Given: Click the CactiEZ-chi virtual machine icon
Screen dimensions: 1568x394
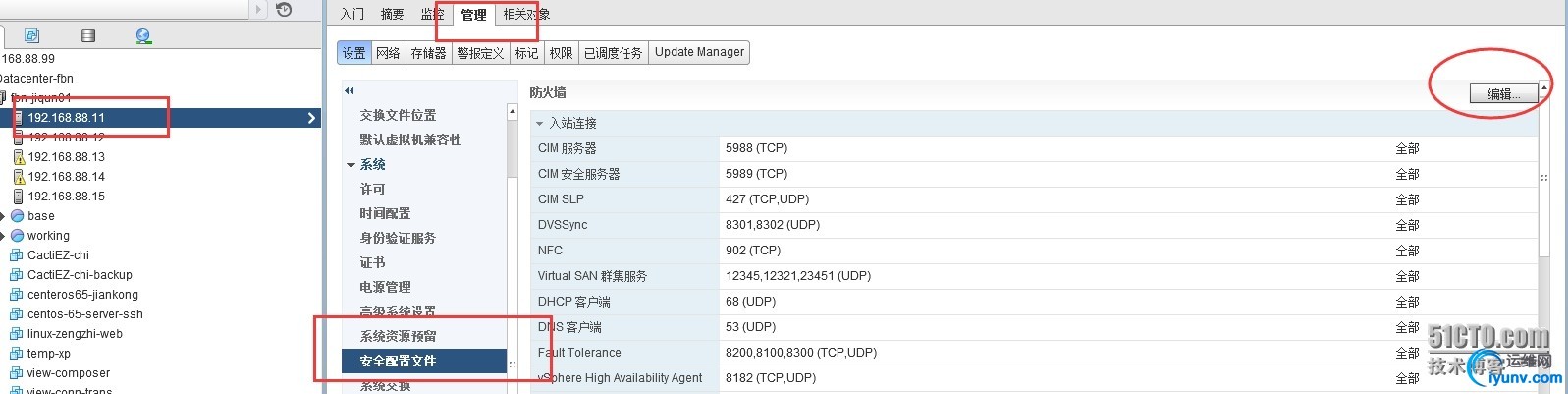Looking at the screenshot, I should (17, 255).
